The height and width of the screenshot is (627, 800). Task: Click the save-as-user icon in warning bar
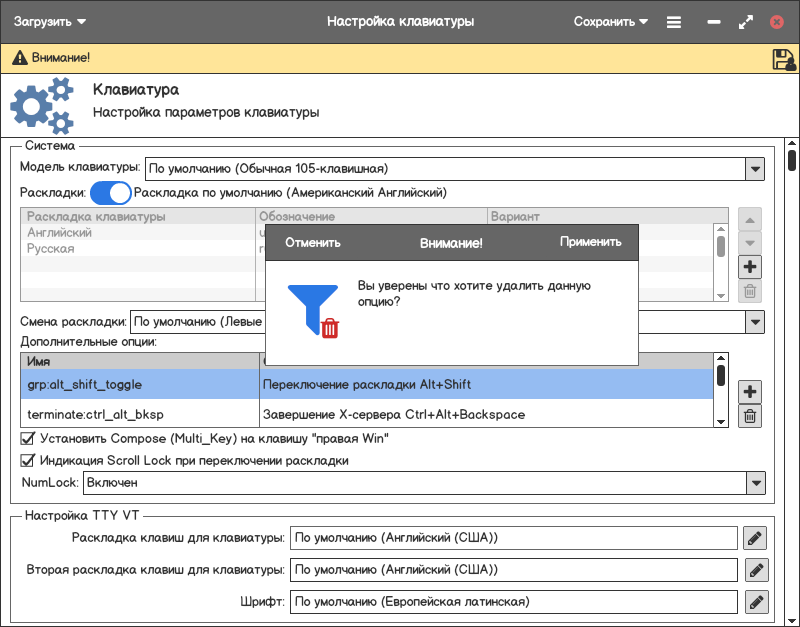click(783, 59)
